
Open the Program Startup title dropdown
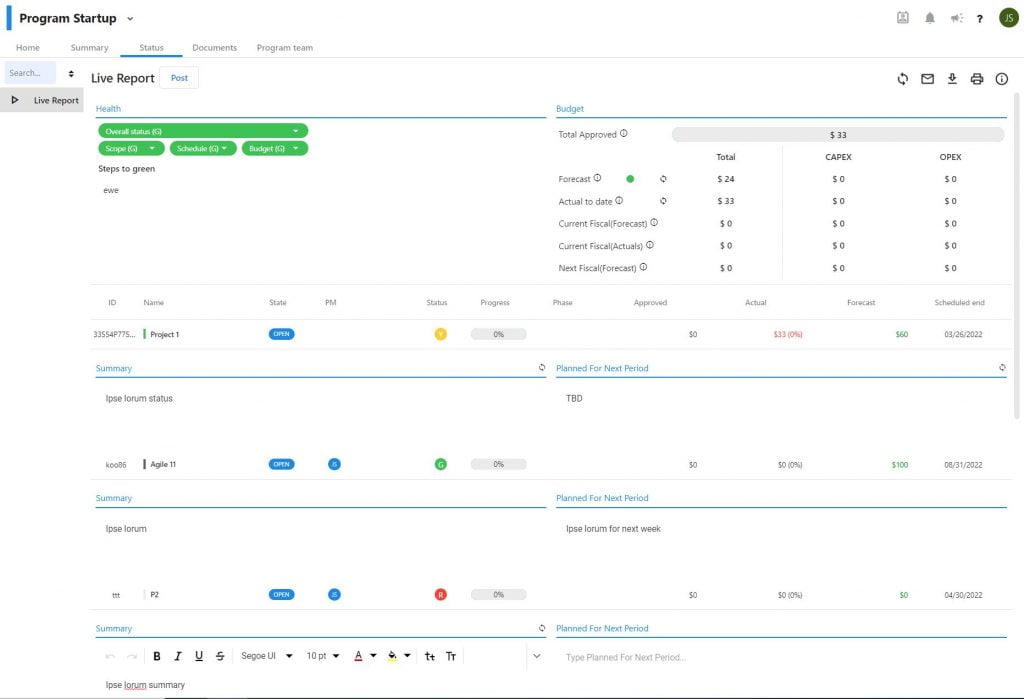point(130,19)
